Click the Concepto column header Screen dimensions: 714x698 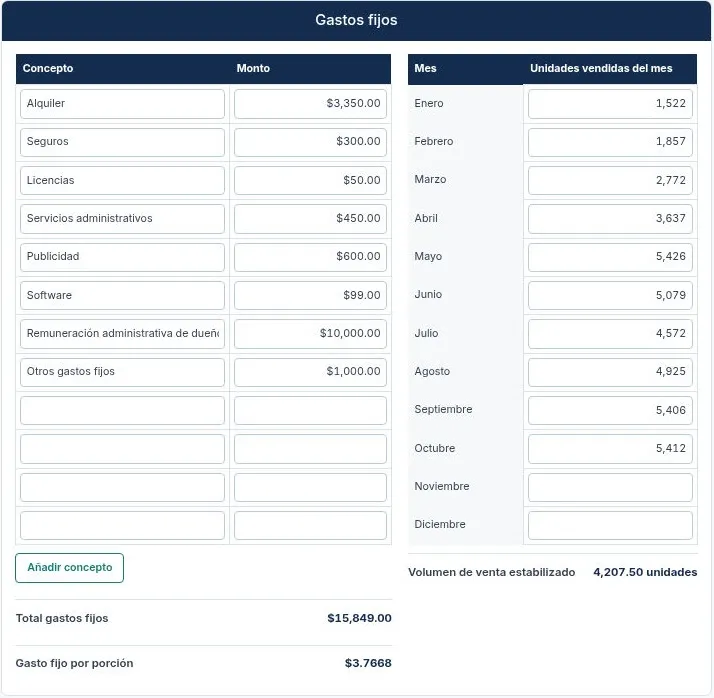[x=48, y=68]
